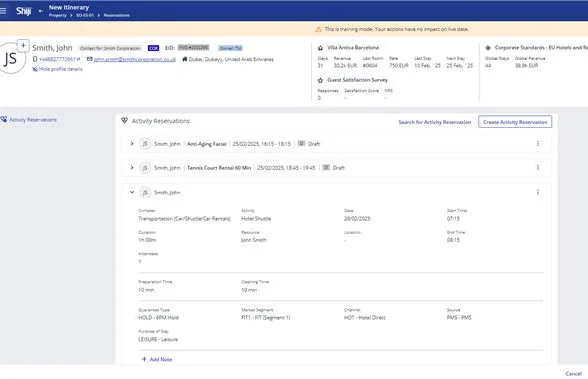The width and height of the screenshot is (588, 379).
Task: Click the home address icon
Action: [184, 59]
